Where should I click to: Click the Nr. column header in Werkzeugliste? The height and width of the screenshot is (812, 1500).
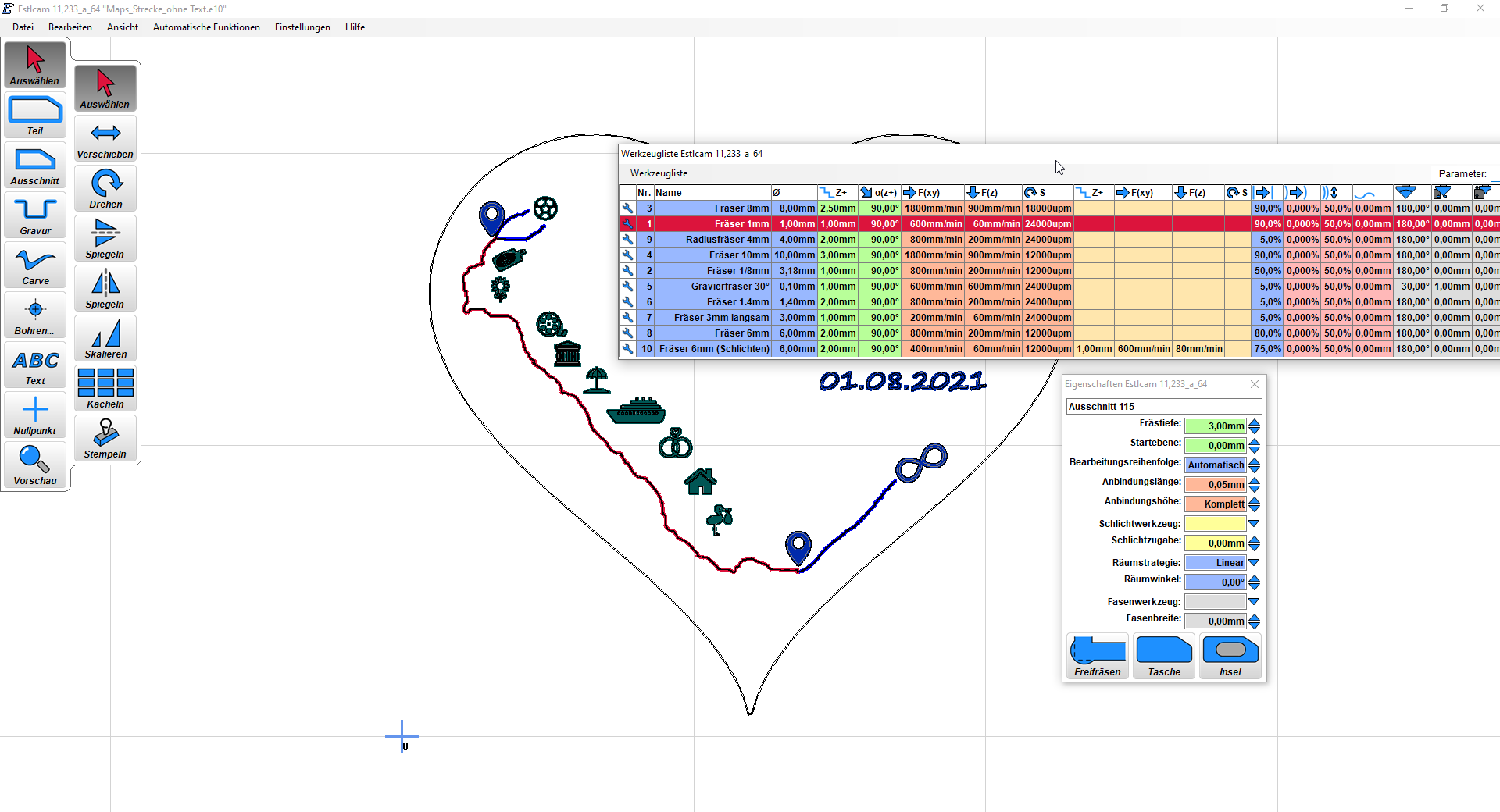pyautogui.click(x=645, y=193)
